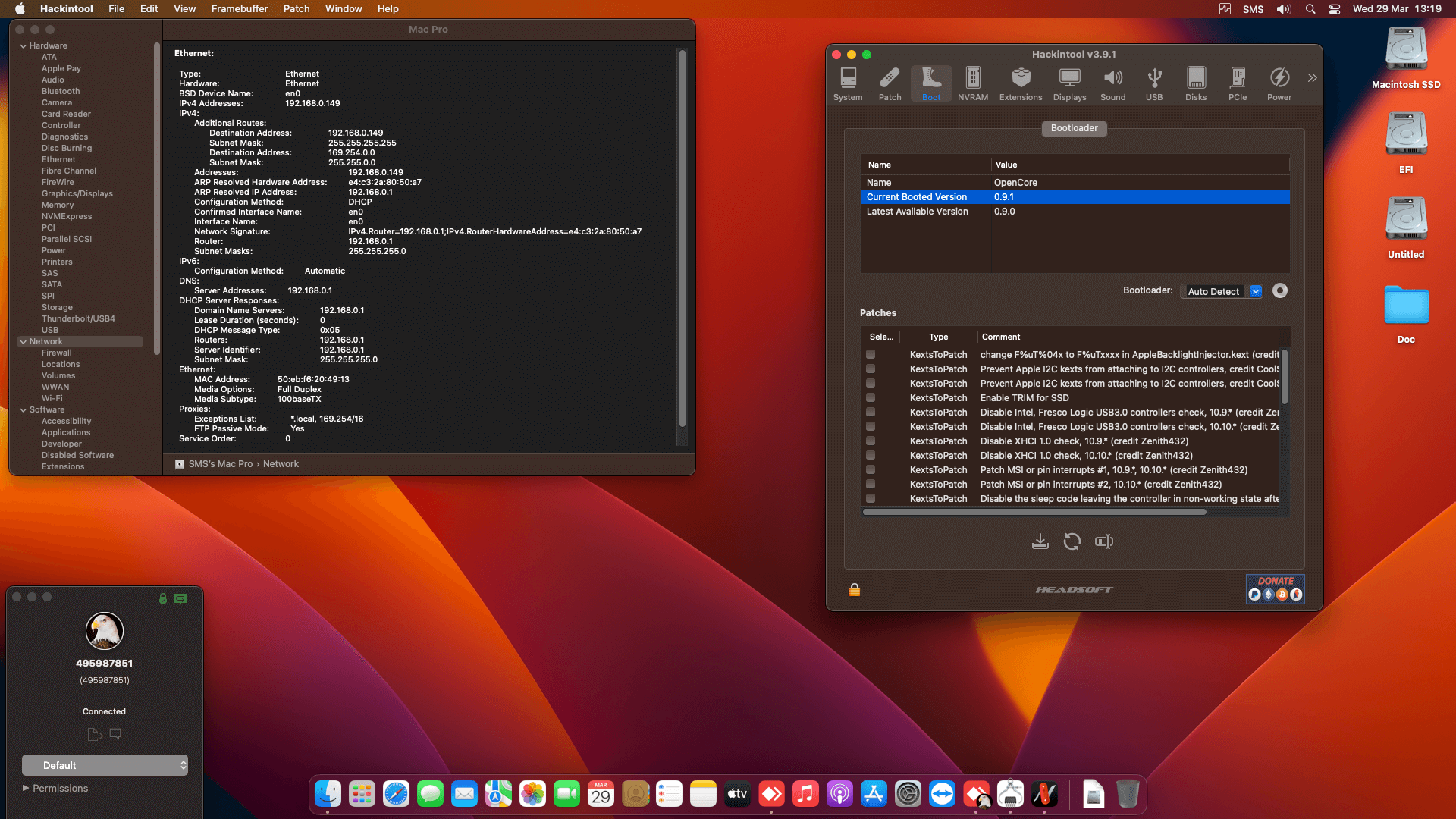Image resolution: width=1456 pixels, height=819 pixels.
Task: Collapse the Hardware section in sidebar
Action: (24, 46)
